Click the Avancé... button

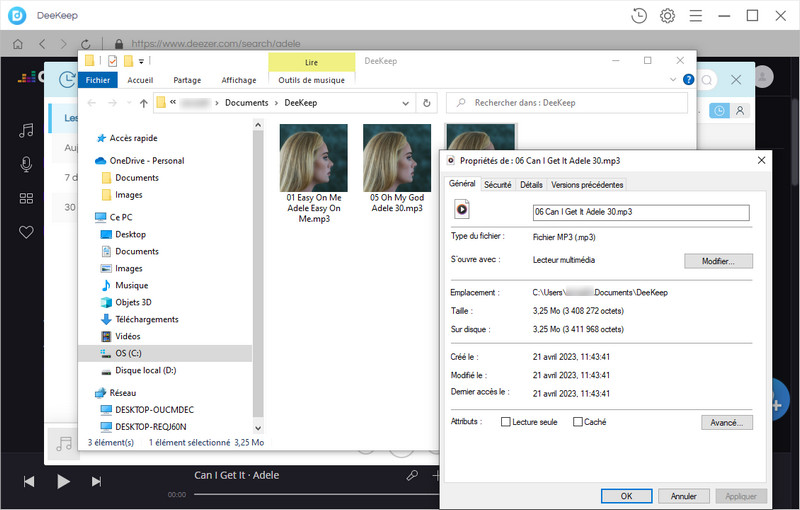pyautogui.click(x=727, y=422)
